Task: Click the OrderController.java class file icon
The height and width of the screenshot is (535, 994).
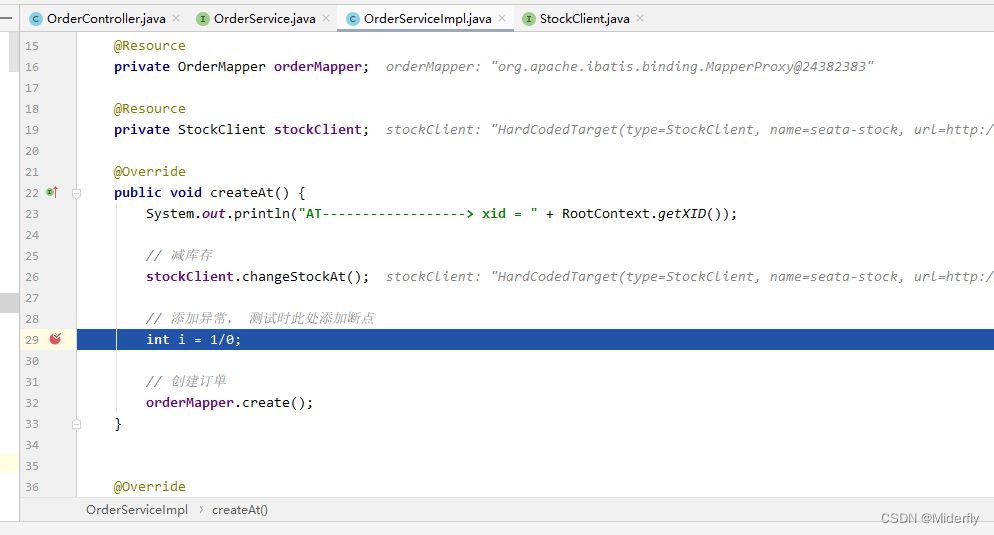Action: pyautogui.click(x=36, y=19)
